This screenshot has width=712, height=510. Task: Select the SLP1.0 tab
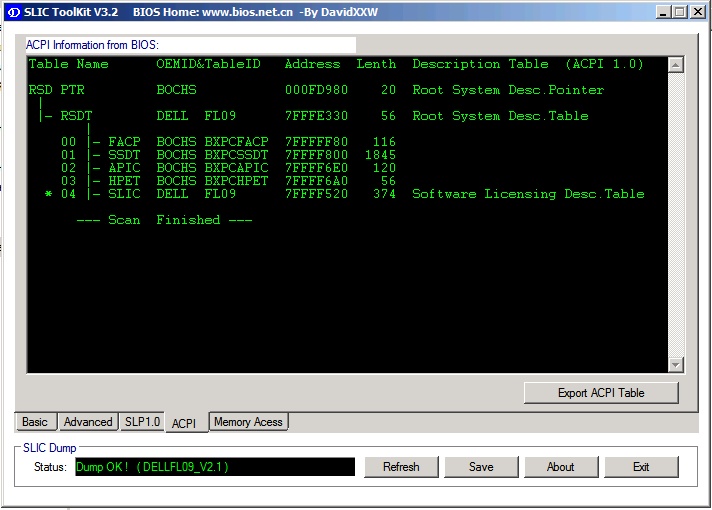pos(142,422)
